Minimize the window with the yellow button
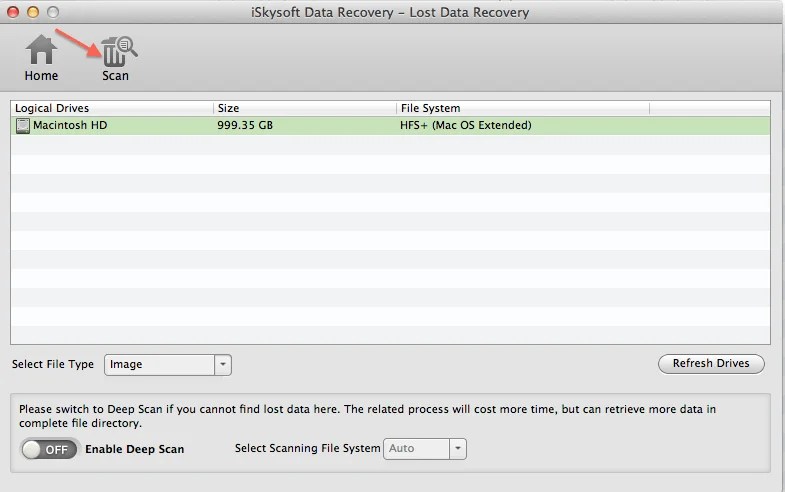 [x=32, y=12]
